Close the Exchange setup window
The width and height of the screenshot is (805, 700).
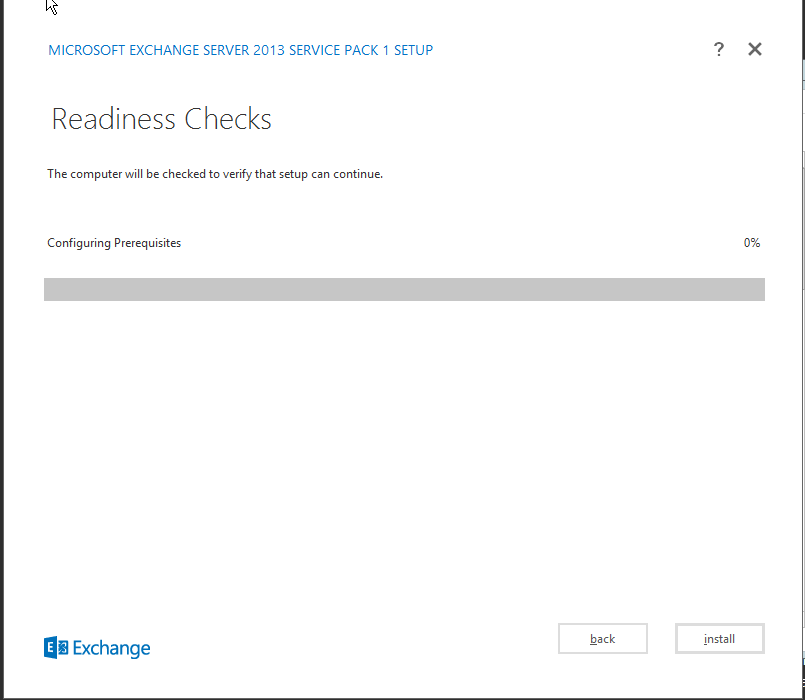tap(755, 49)
